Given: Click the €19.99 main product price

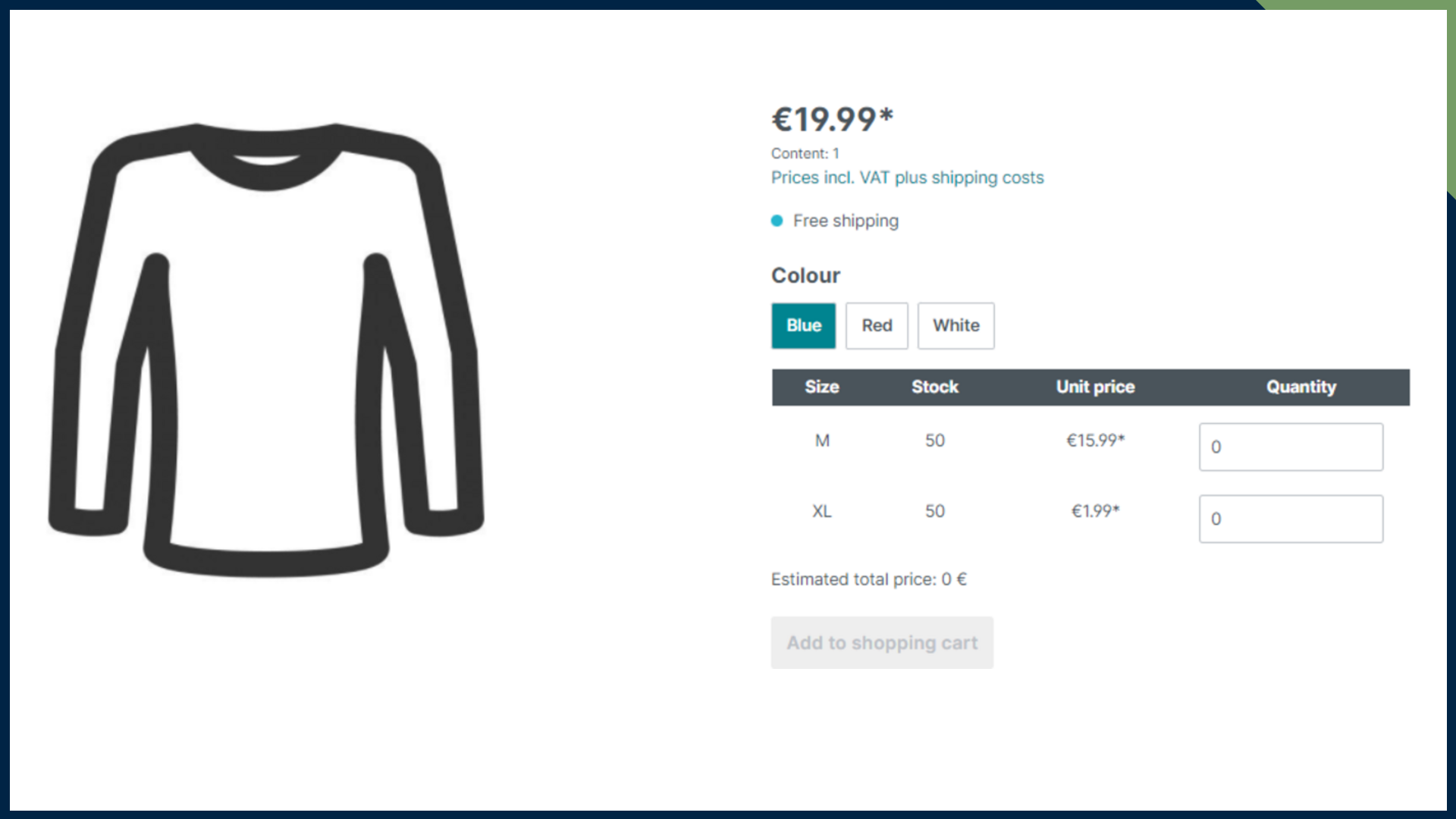Looking at the screenshot, I should click(x=832, y=119).
